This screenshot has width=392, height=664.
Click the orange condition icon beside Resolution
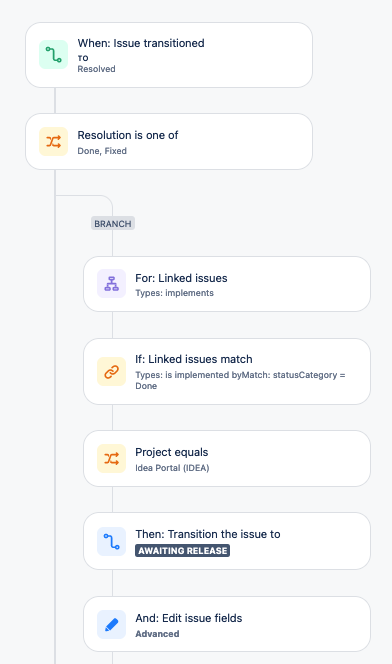click(x=54, y=141)
